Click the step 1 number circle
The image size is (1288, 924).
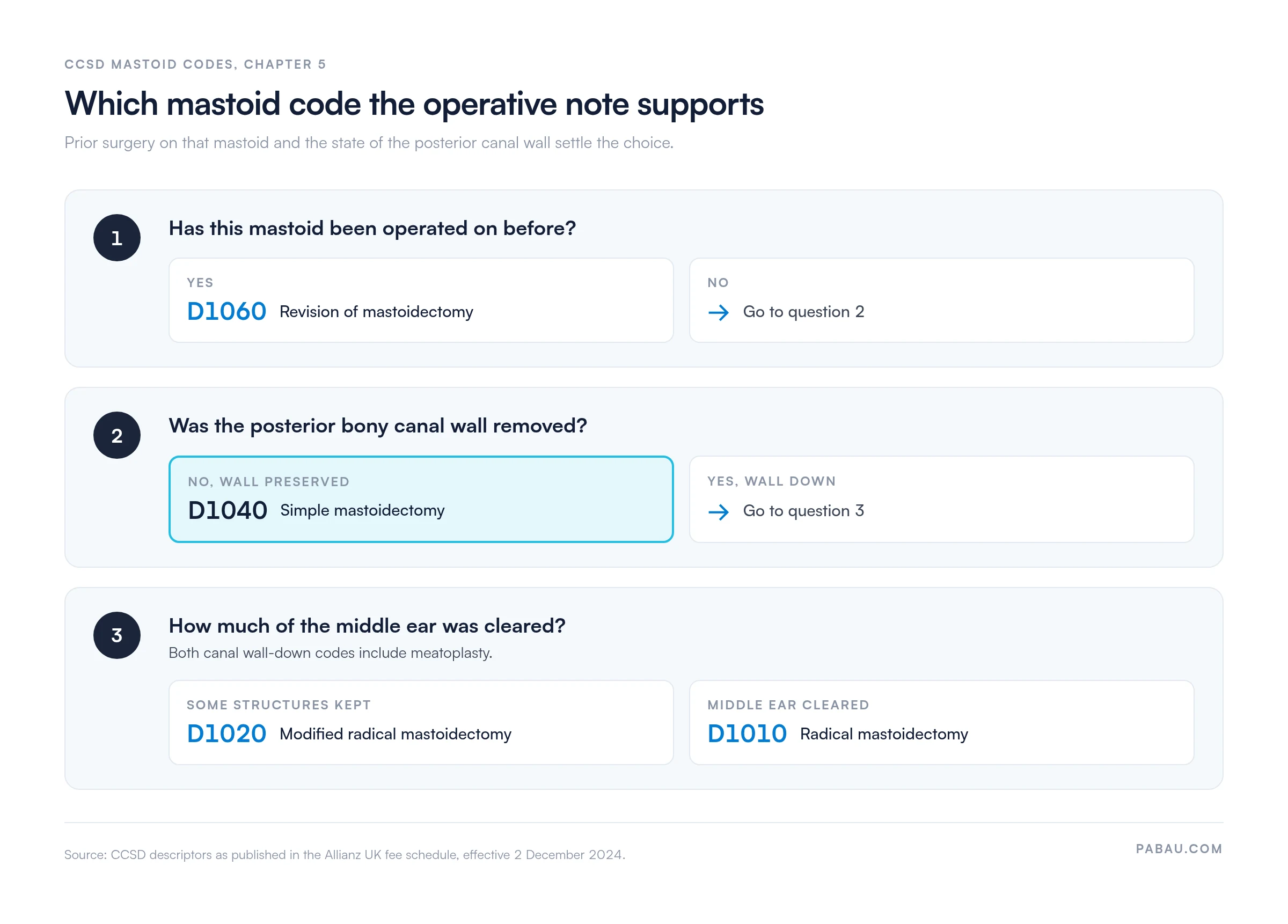pos(116,237)
